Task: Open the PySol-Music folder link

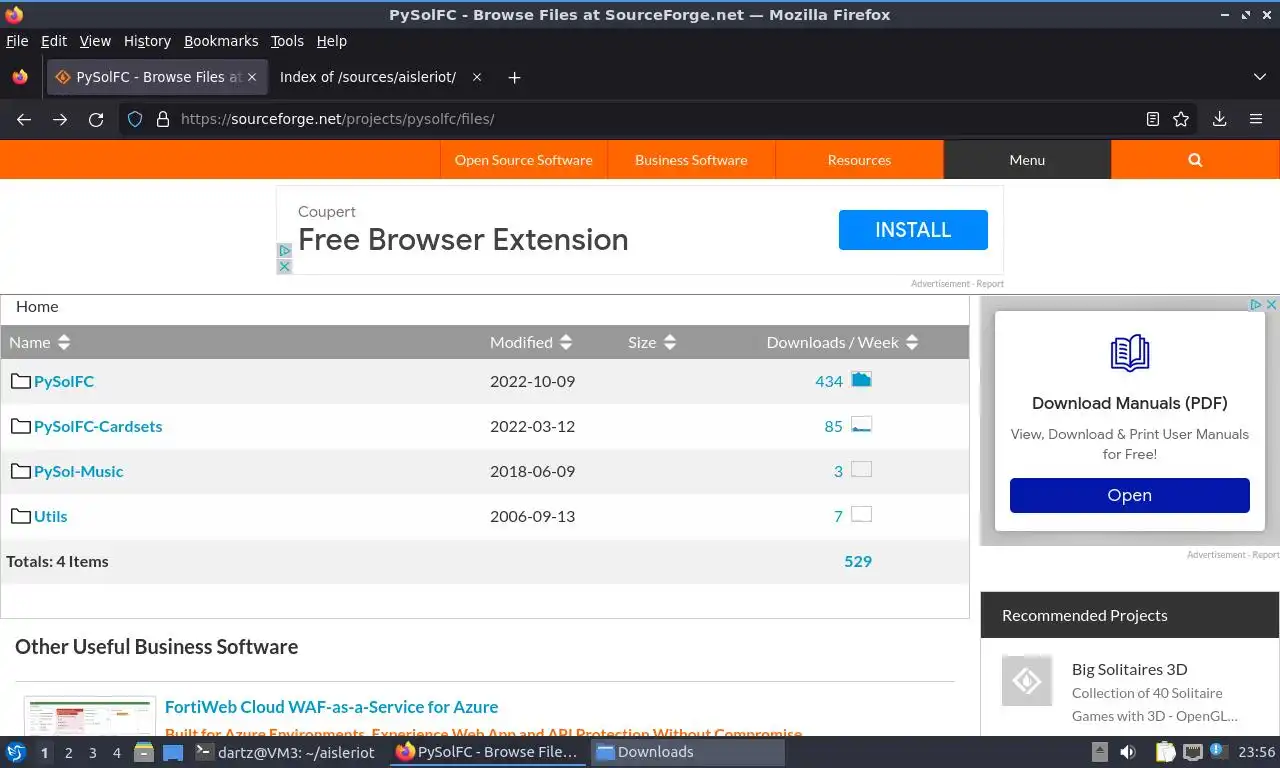Action: tap(79, 471)
